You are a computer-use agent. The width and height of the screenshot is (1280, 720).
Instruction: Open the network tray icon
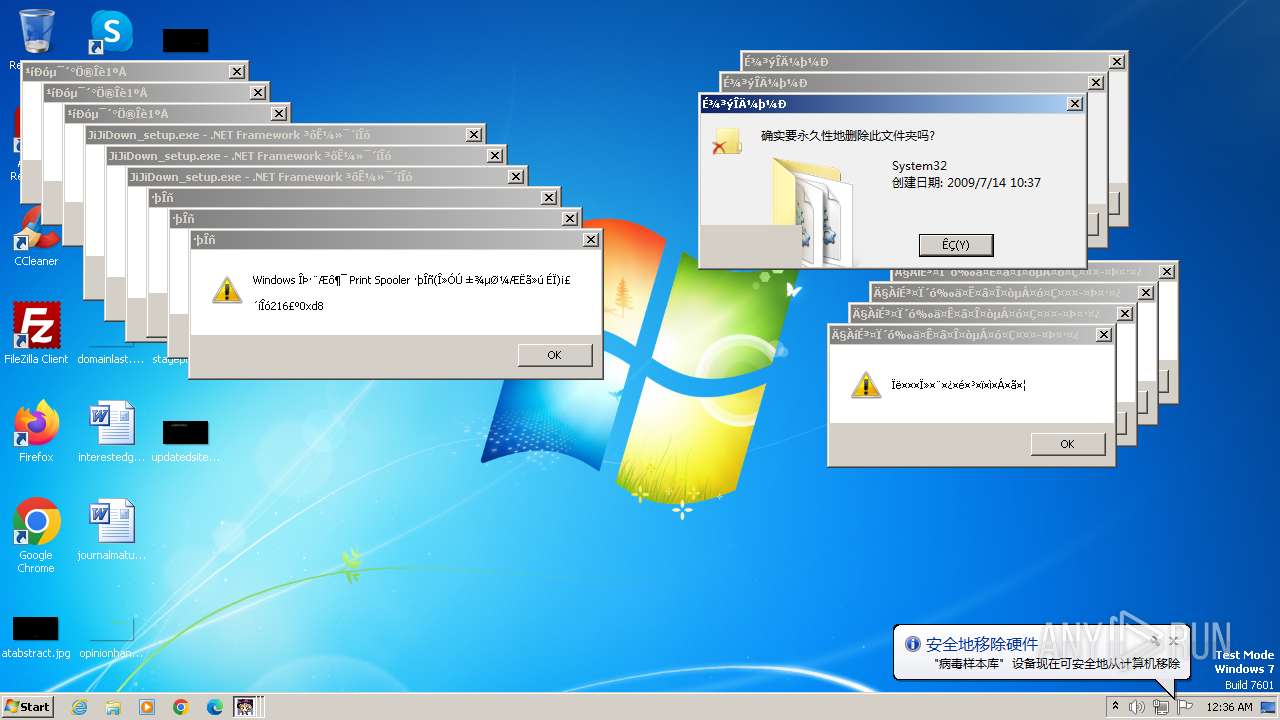pyautogui.click(x=1161, y=707)
